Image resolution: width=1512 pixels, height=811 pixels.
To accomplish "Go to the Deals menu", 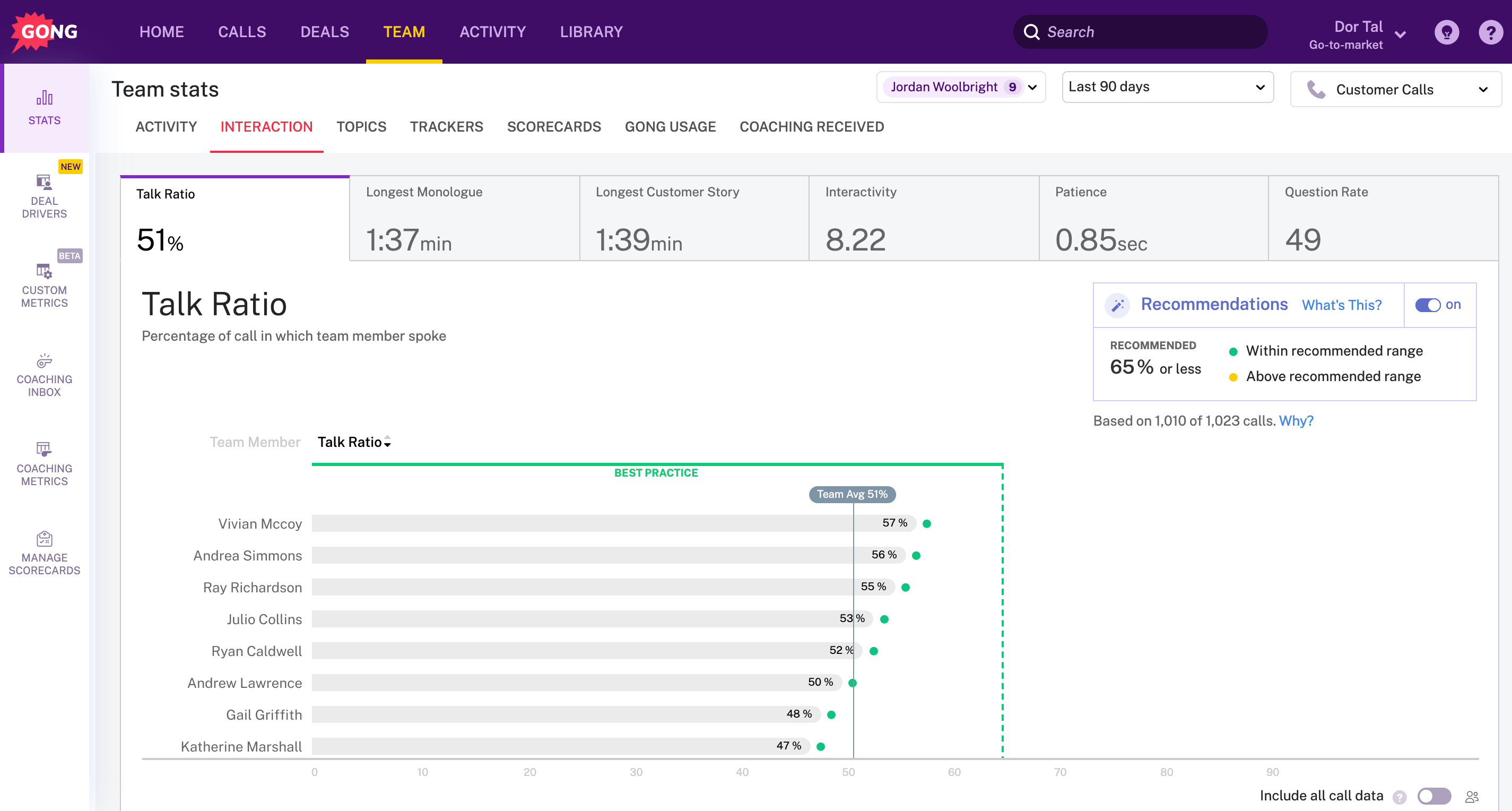I will click(x=324, y=32).
